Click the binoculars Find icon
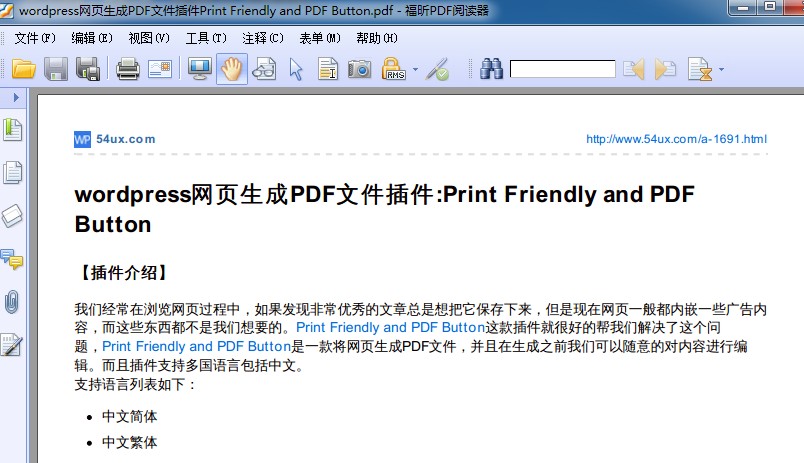This screenshot has width=804, height=463. click(x=491, y=69)
